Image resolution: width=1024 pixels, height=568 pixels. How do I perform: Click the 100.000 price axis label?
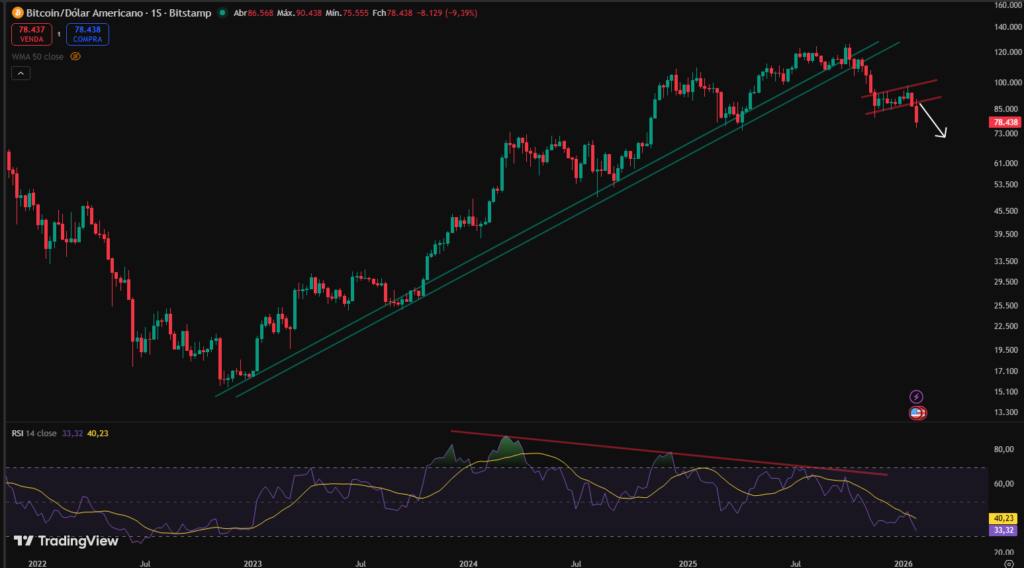1008,83
